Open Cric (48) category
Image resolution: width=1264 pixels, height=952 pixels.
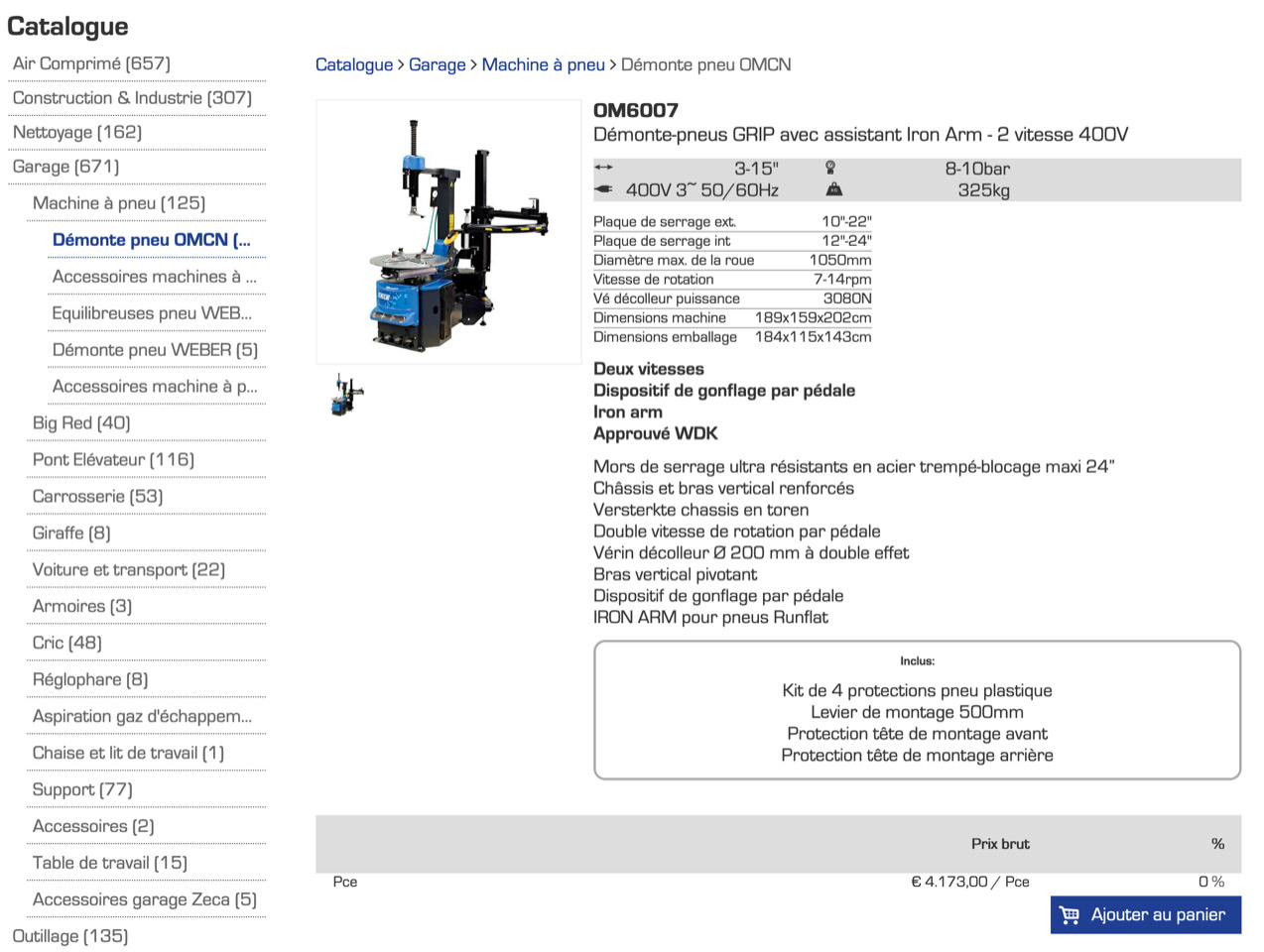click(x=67, y=644)
